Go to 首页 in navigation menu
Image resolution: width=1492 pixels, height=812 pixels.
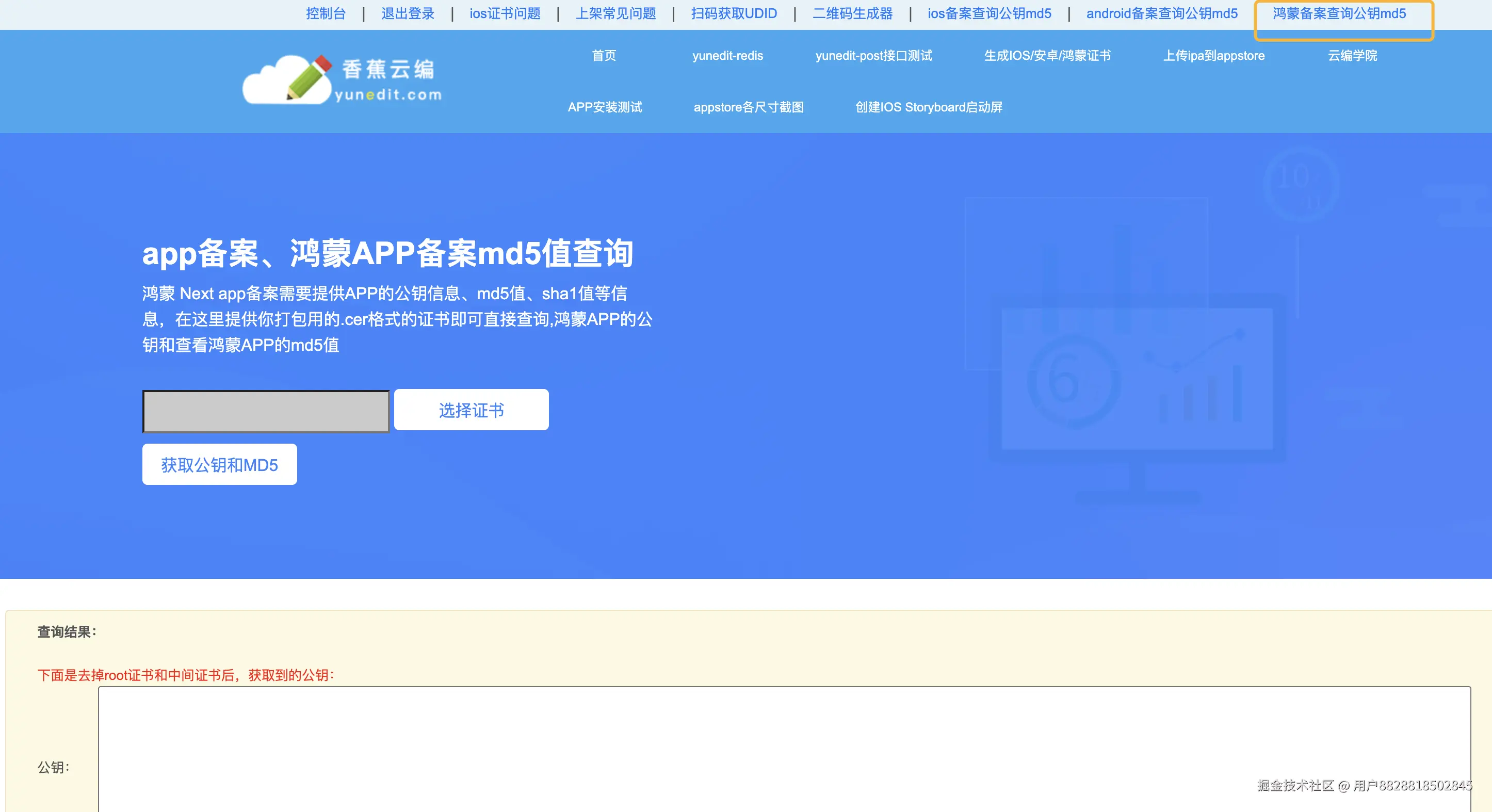coord(604,56)
